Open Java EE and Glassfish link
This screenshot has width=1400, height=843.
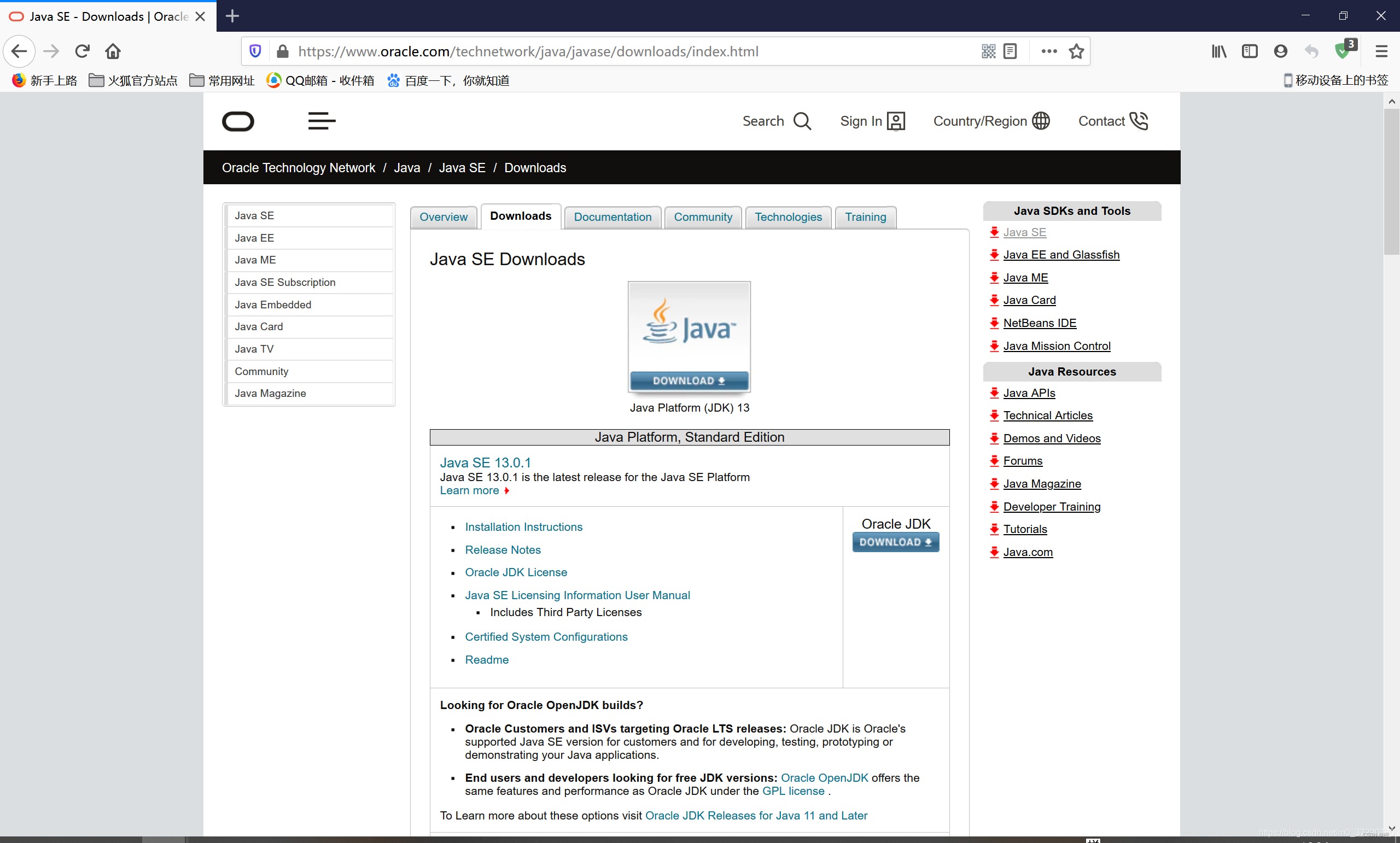(x=1061, y=255)
